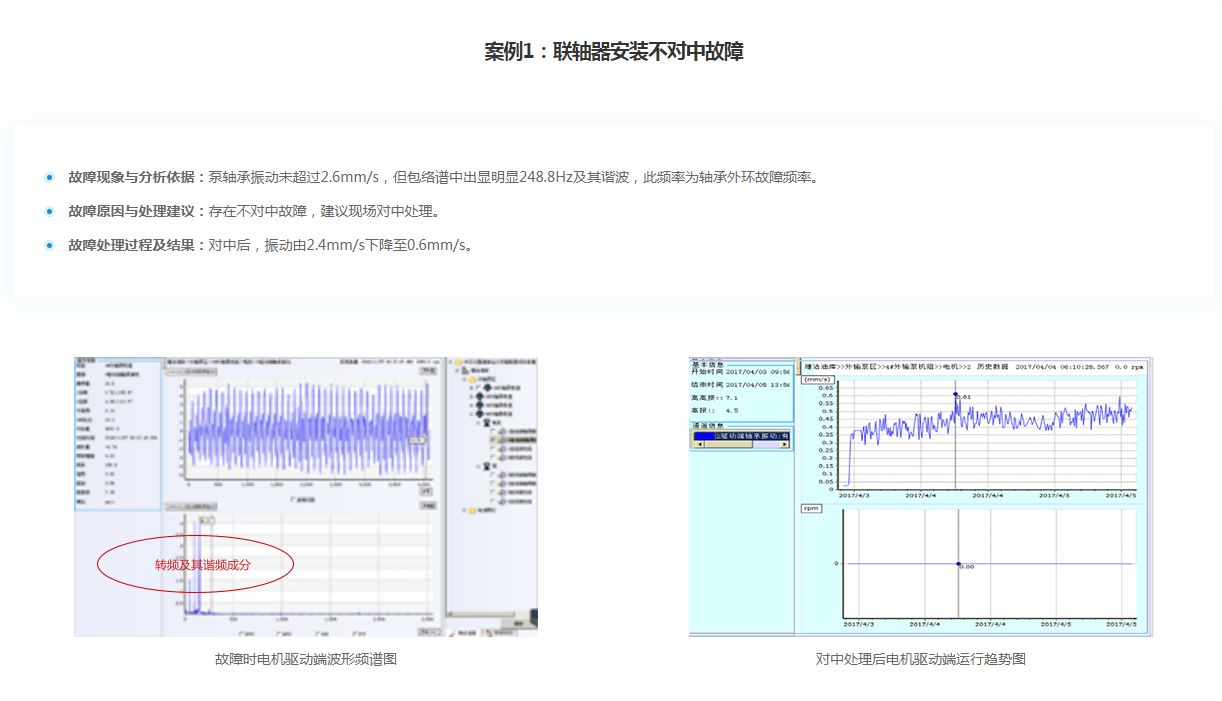
Task: Open the fault waveform spectrum screenshot image
Action: 306,496
